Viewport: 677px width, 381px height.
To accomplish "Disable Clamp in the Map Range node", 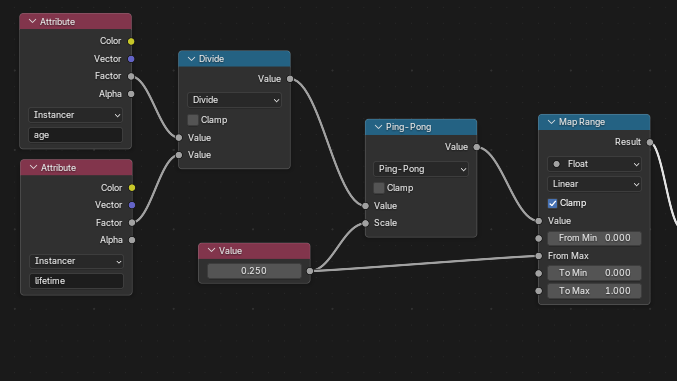I will [553, 203].
